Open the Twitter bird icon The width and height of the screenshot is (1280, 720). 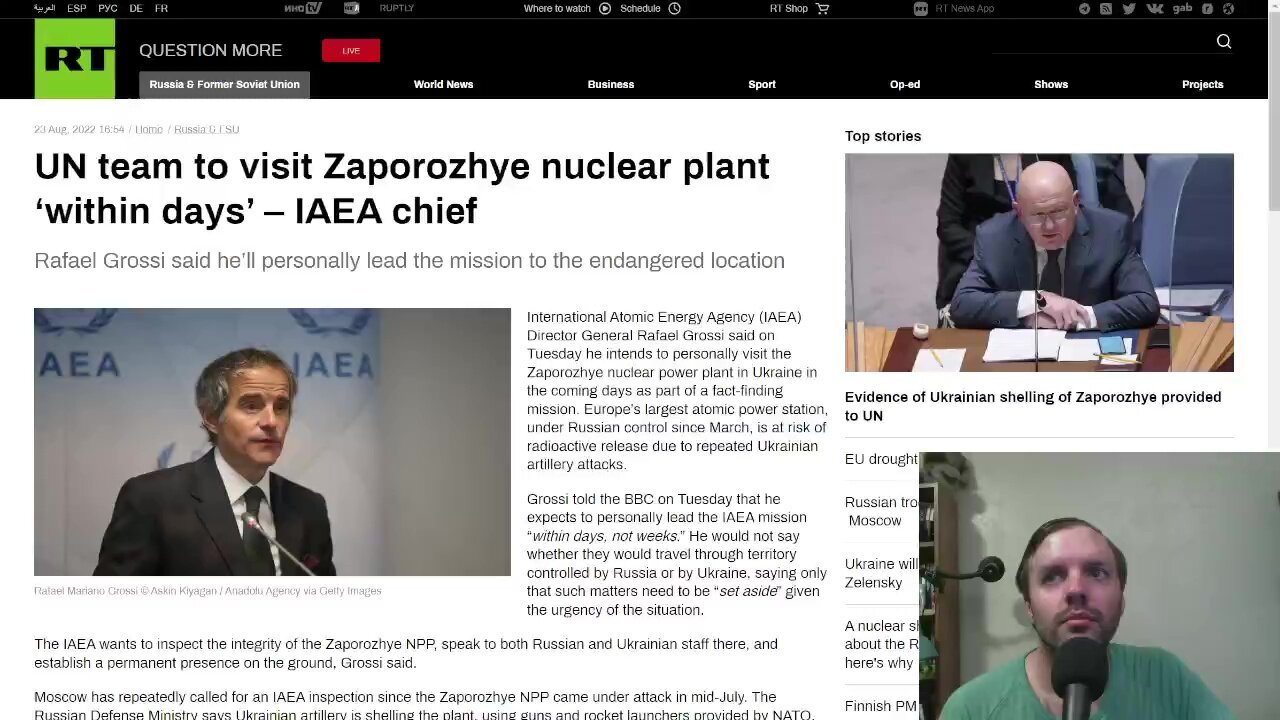1129,8
